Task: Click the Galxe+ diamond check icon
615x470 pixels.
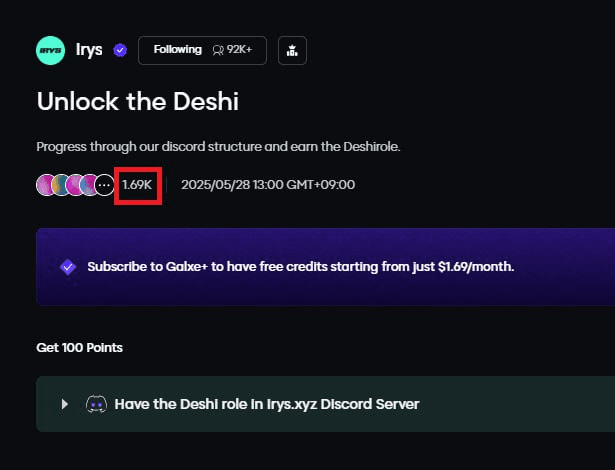Action: point(68,267)
